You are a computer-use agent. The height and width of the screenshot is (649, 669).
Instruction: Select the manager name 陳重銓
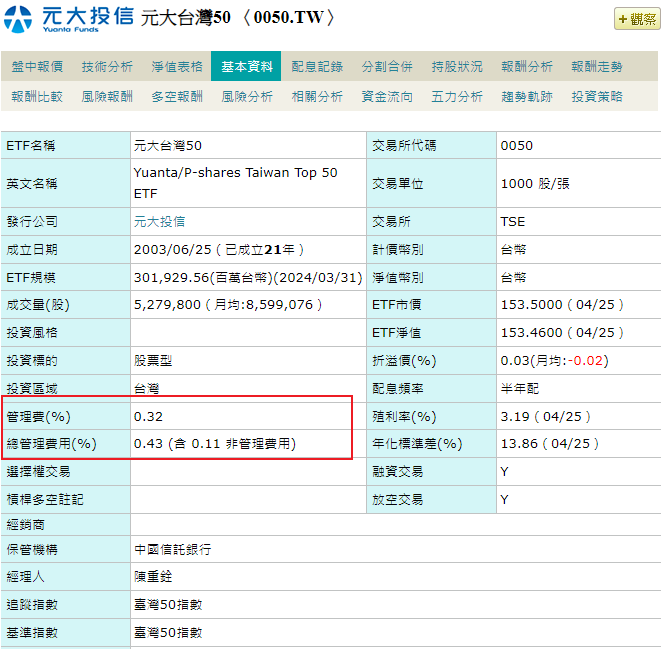tap(153, 576)
